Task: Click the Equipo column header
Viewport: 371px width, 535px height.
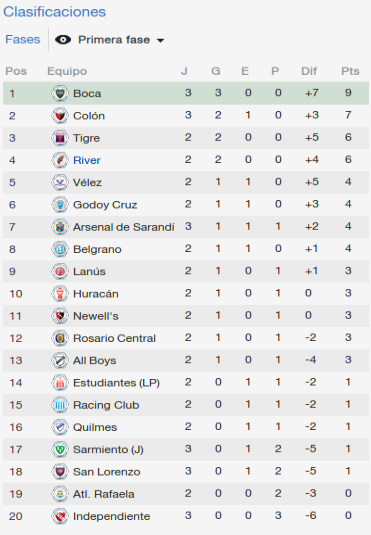Action: (x=67, y=71)
